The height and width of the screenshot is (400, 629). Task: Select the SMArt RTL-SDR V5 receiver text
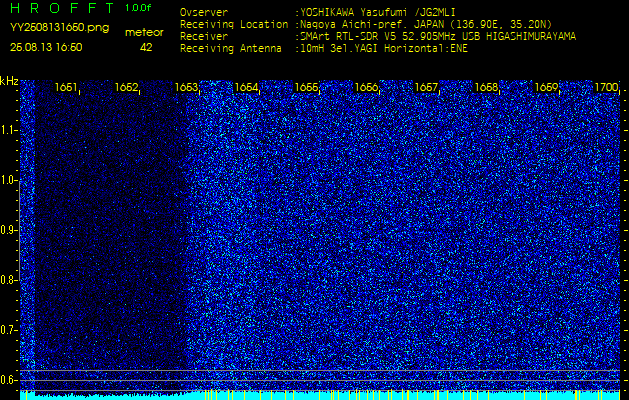438,37
